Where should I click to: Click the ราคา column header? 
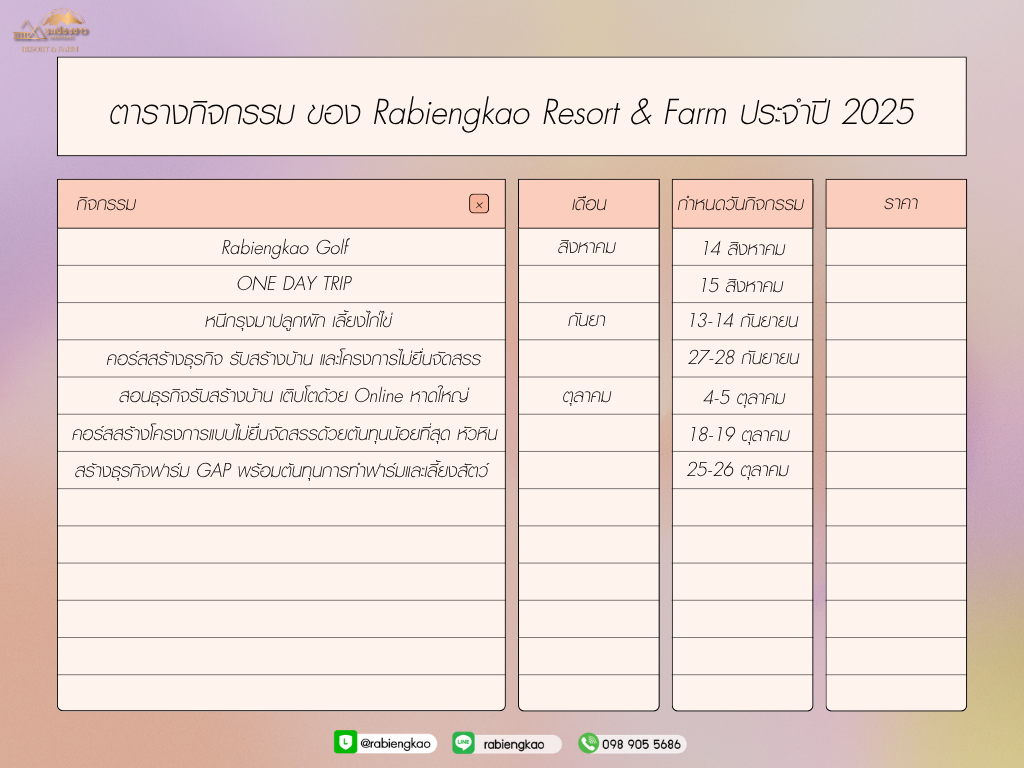[896, 204]
